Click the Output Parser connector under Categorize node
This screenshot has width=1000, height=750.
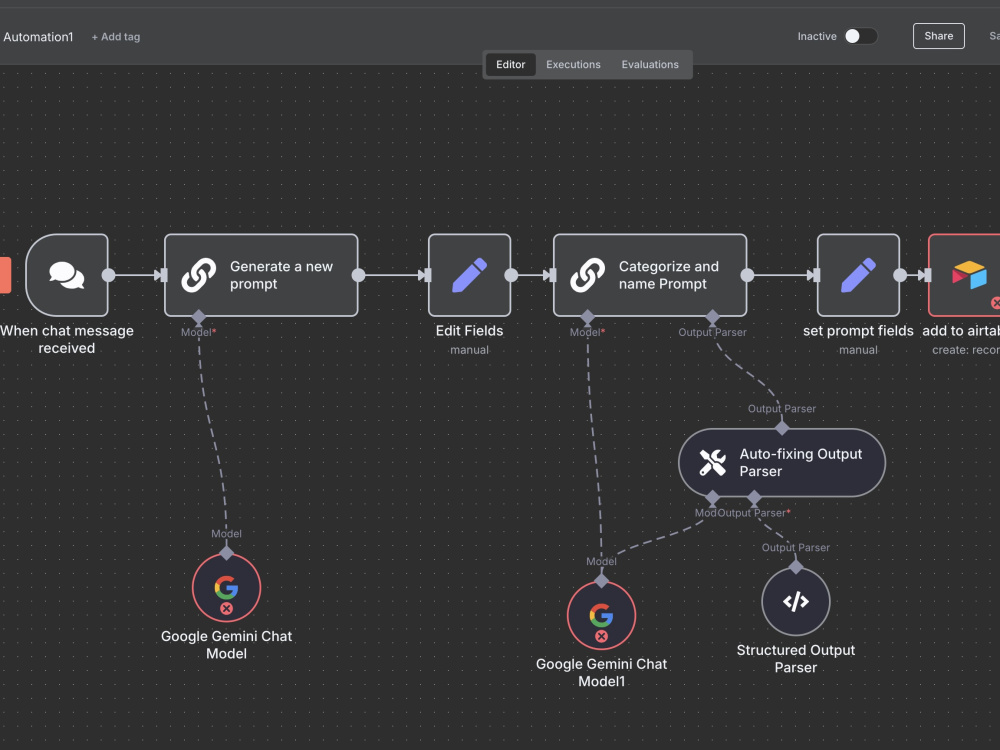coord(712,316)
